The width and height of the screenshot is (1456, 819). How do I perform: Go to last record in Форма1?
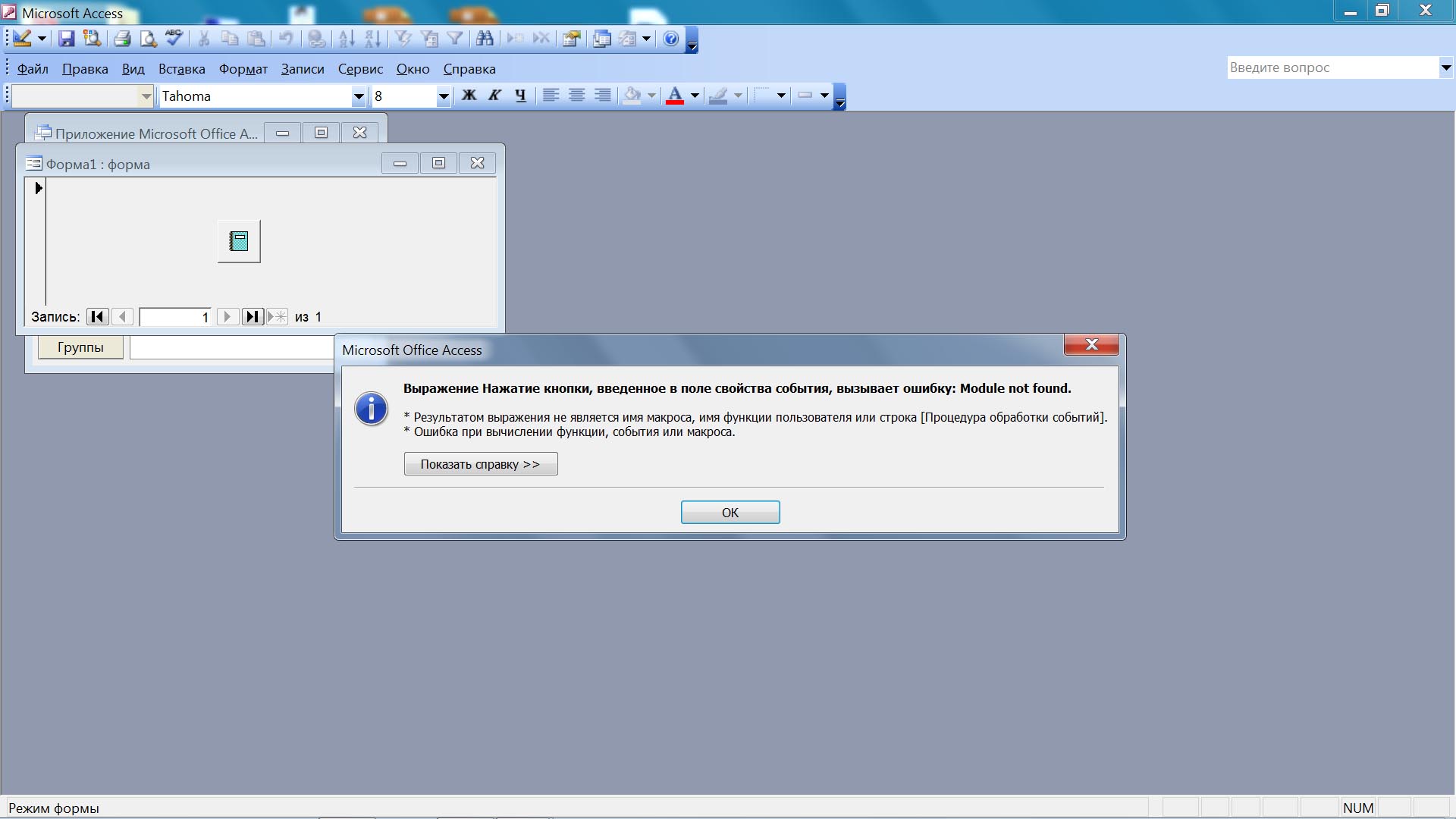pyautogui.click(x=253, y=317)
